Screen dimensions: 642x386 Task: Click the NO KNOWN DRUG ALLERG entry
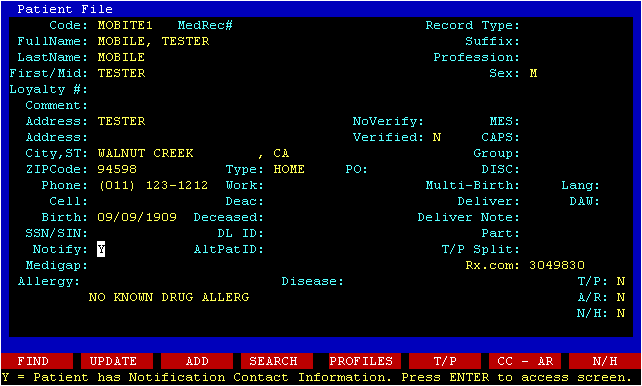click(169, 297)
